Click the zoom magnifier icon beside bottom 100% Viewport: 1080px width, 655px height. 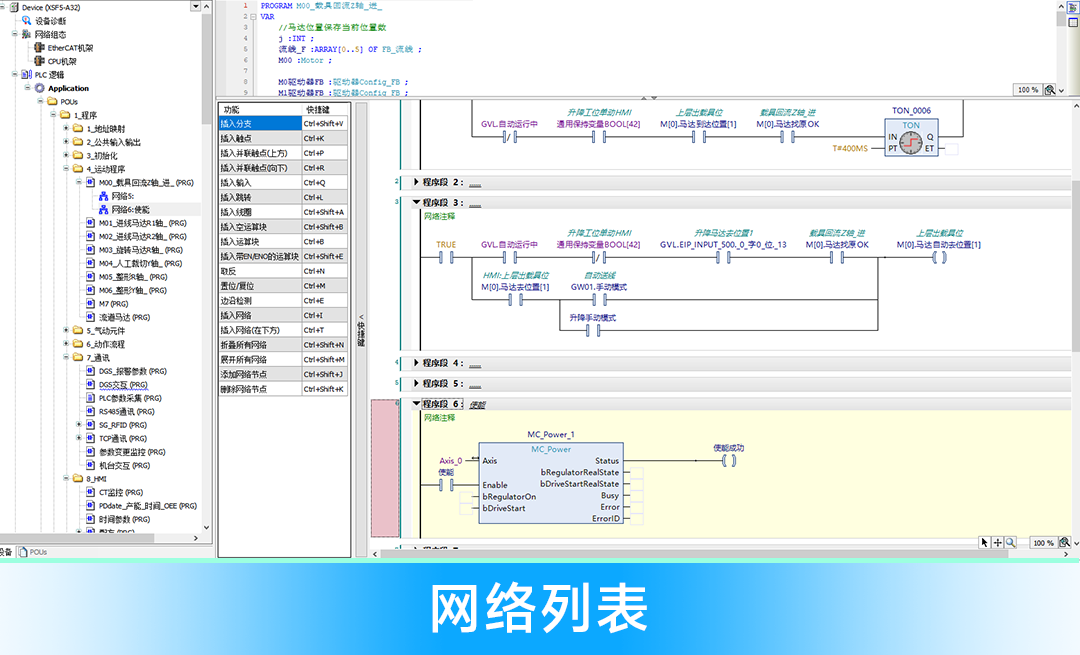pos(1067,543)
